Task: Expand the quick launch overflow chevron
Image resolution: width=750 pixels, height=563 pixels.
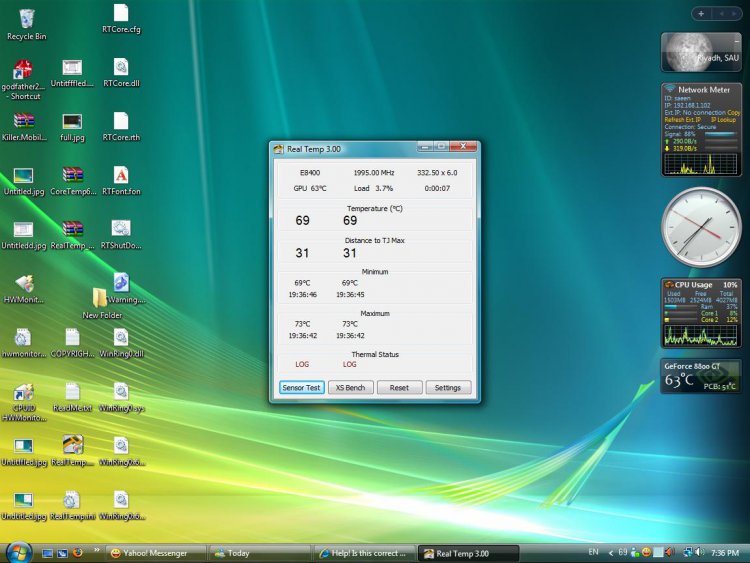Action: point(97,550)
